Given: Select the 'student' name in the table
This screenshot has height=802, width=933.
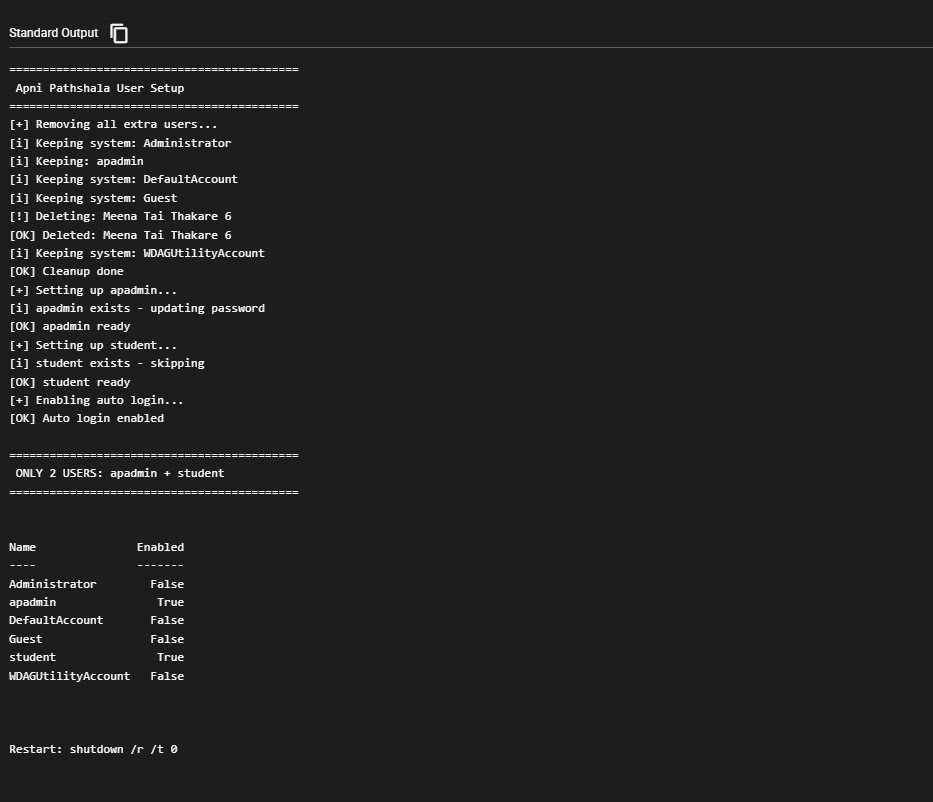Looking at the screenshot, I should [32, 657].
